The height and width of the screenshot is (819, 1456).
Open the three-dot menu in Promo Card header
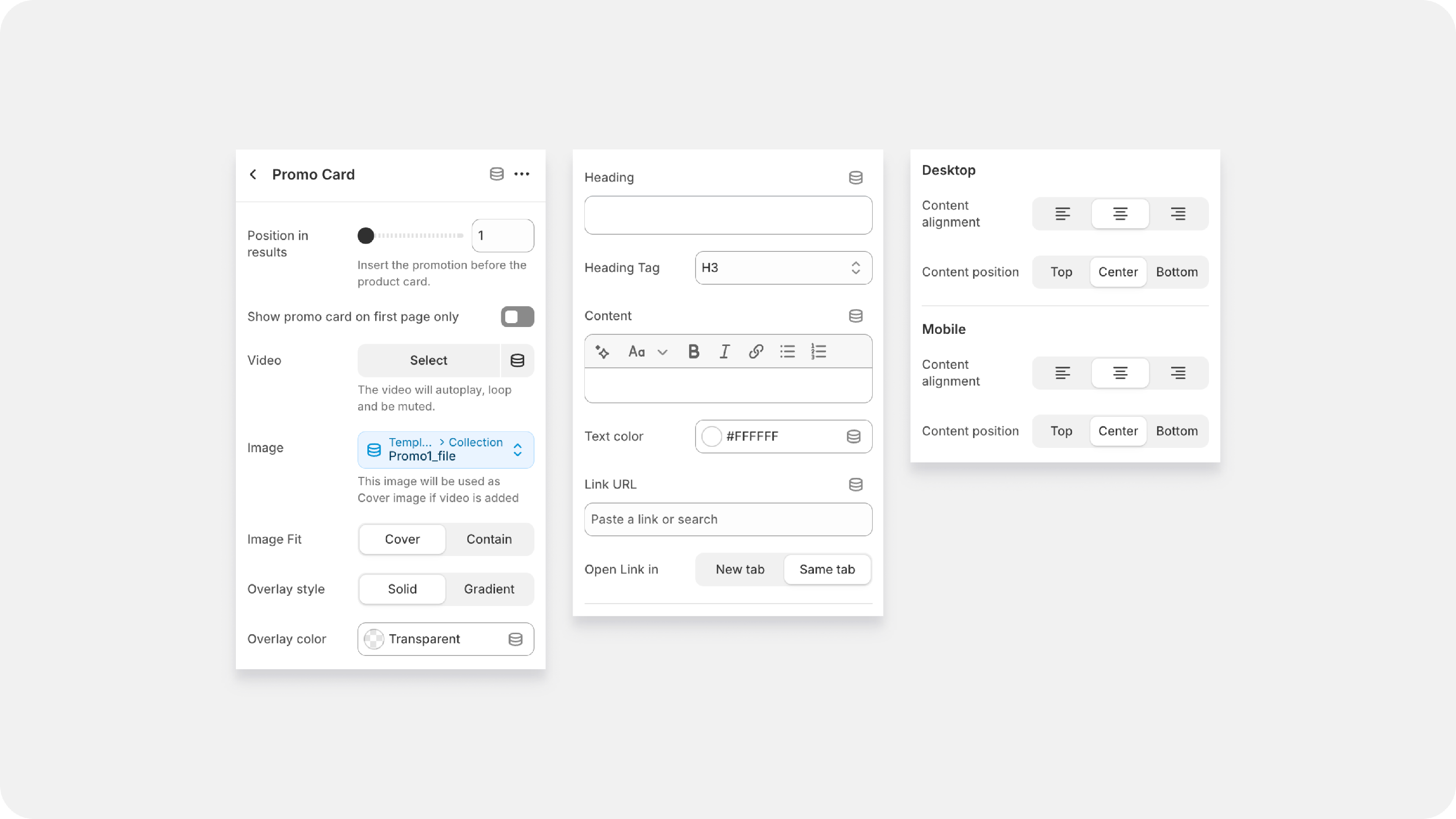tap(522, 174)
